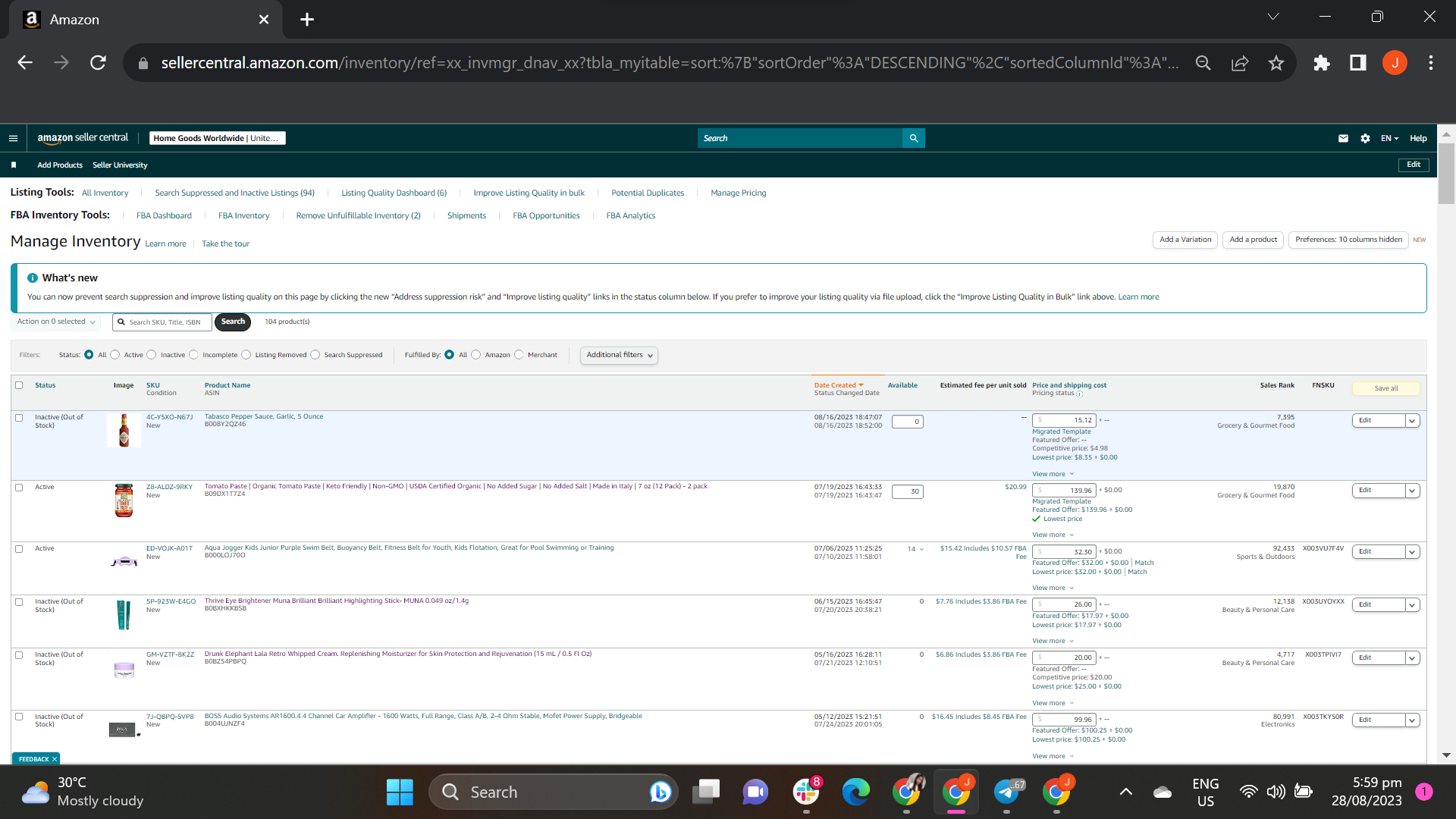
Task: Expand View more for Tabasco pricing
Action: pyautogui.click(x=1053, y=474)
